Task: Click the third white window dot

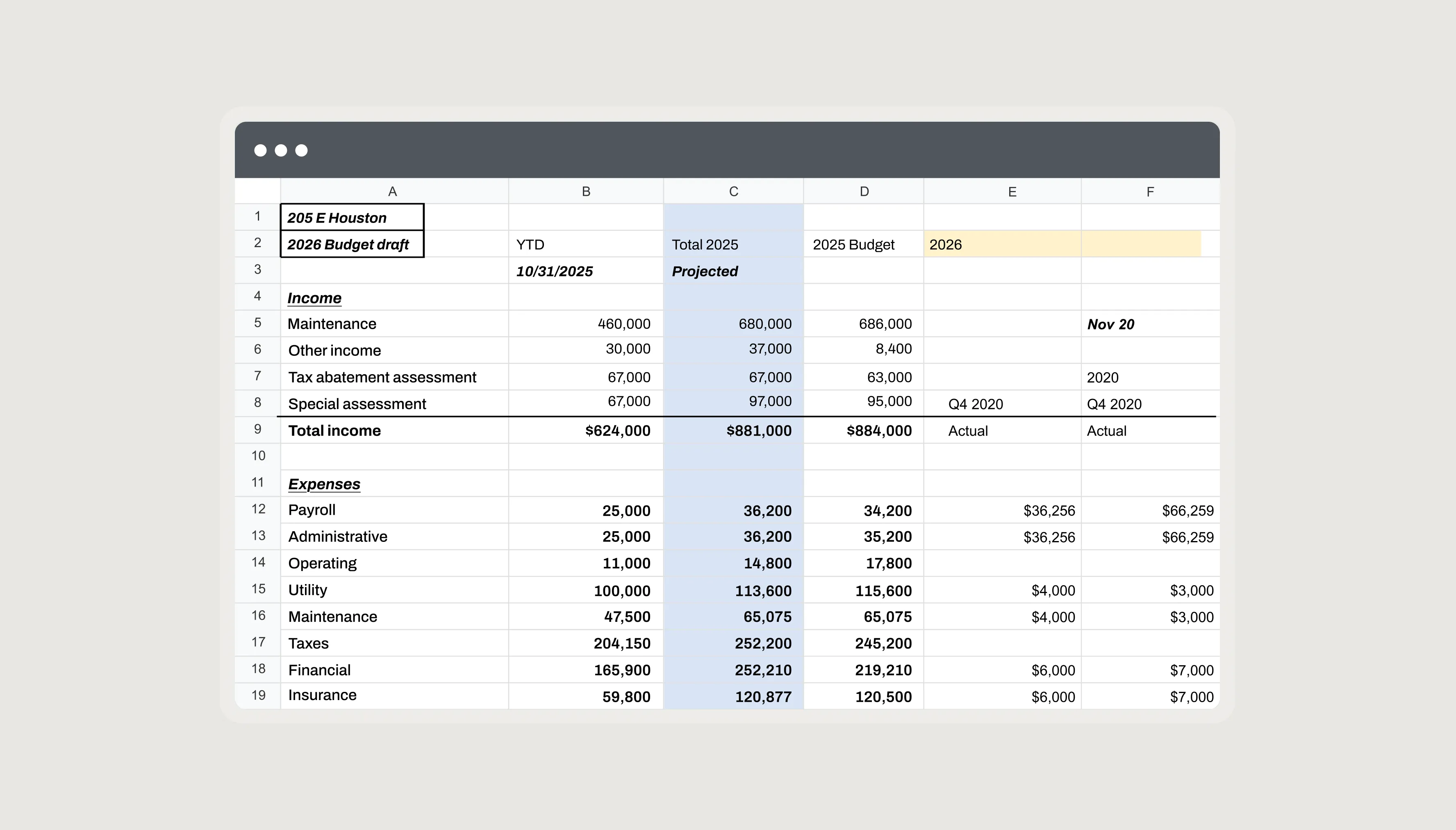Action: tap(301, 150)
